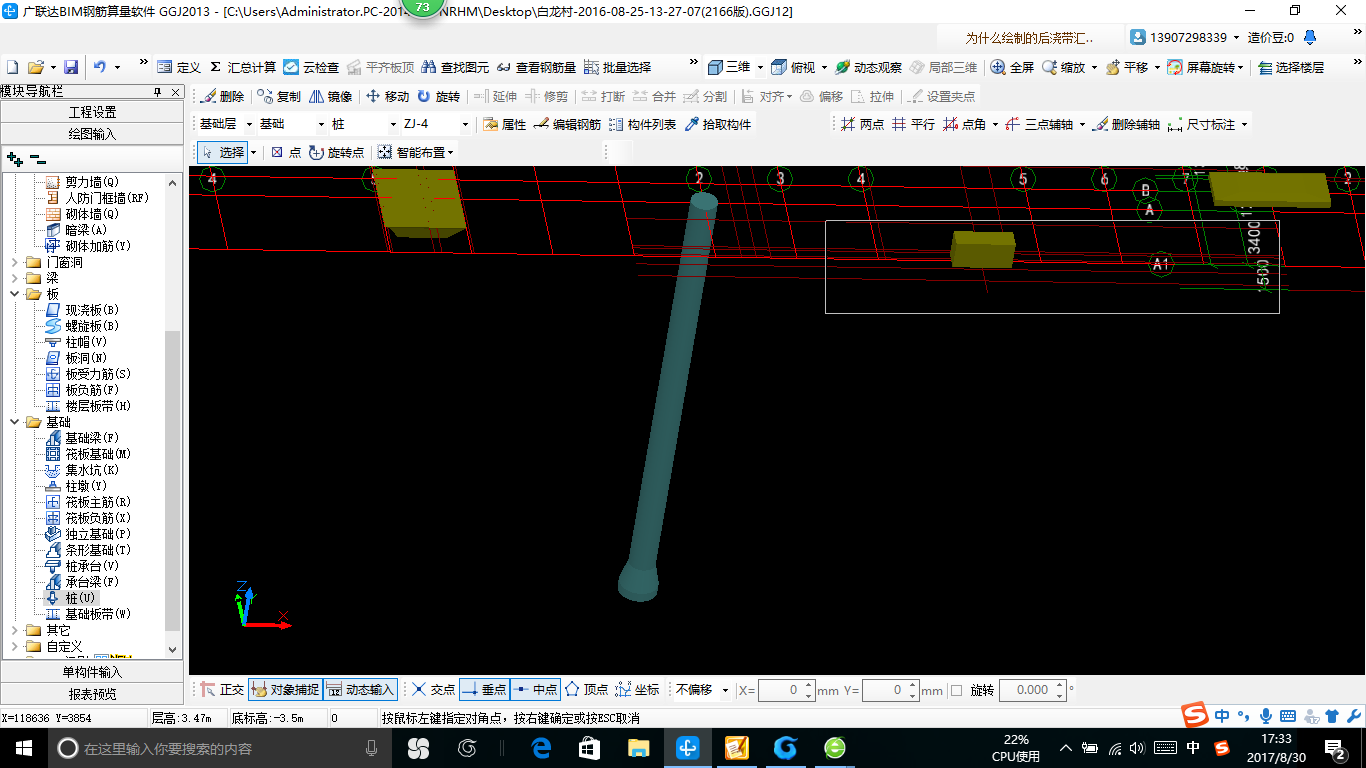The width and height of the screenshot is (1366, 768).
Task: Expand the 梁 tree node
Action: (x=14, y=278)
